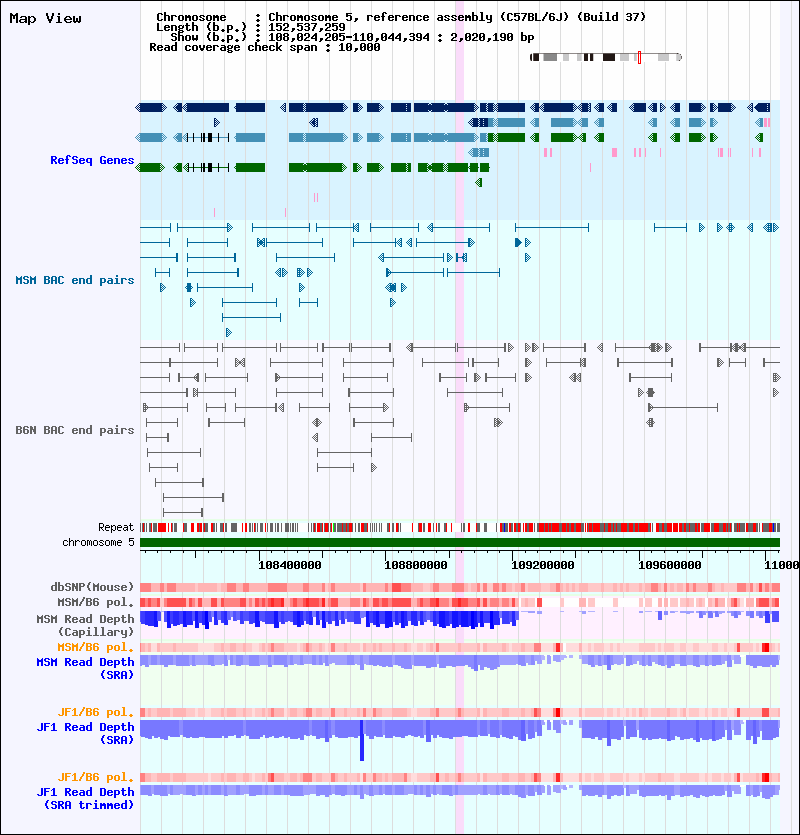
Task: Click the MSM Read Depth (Capillary) label
Action: click(85, 625)
